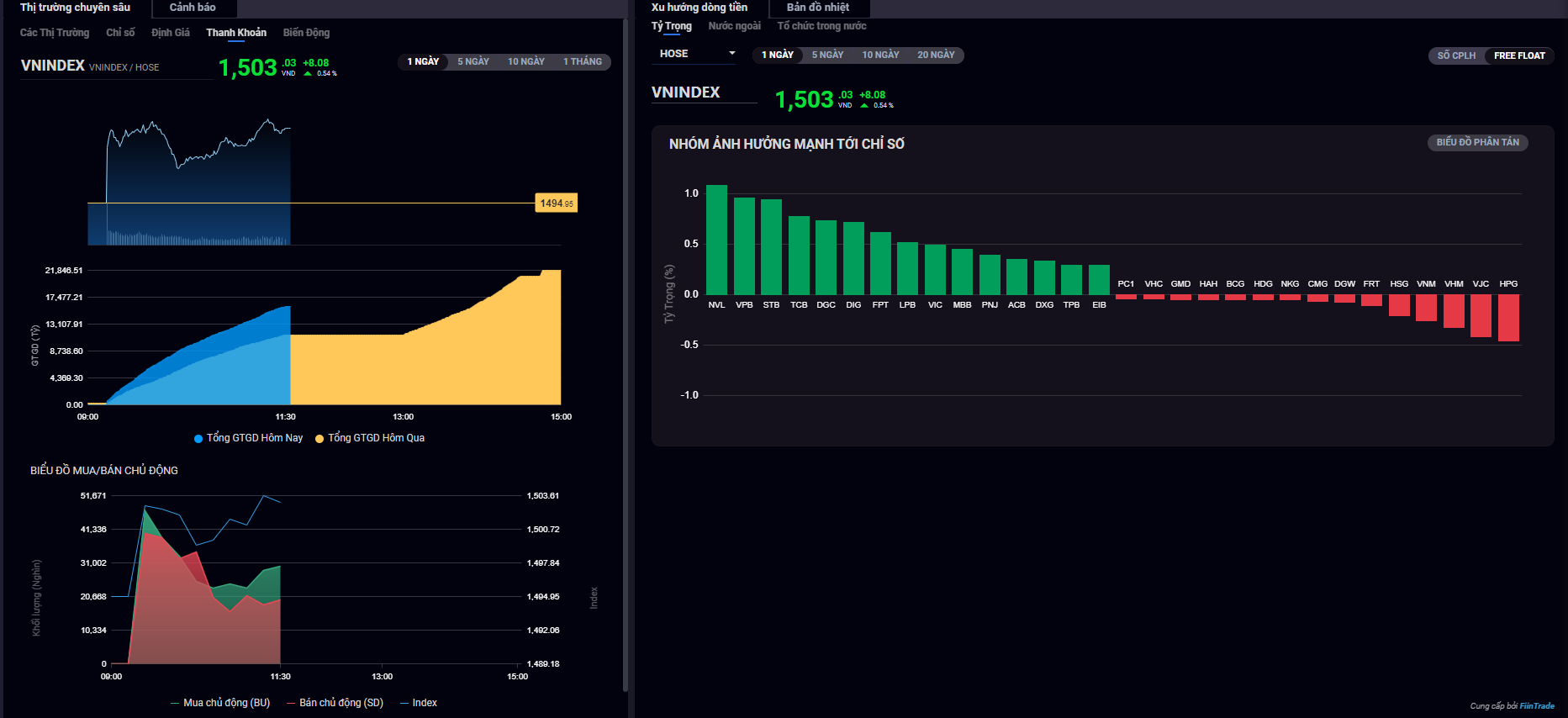
Task: Open the Cảnh báo tab
Action: (x=193, y=8)
